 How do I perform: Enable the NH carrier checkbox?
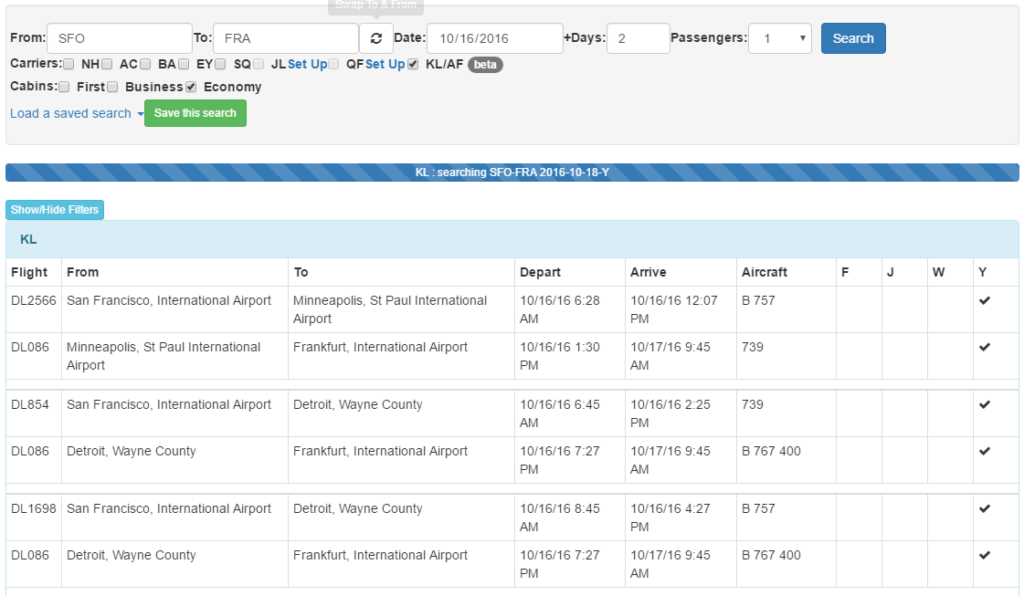coord(69,64)
